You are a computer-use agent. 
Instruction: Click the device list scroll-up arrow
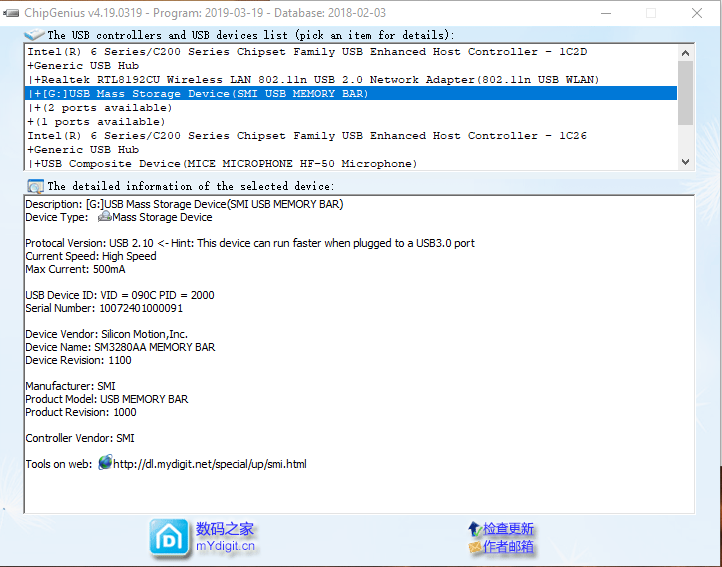(685, 53)
